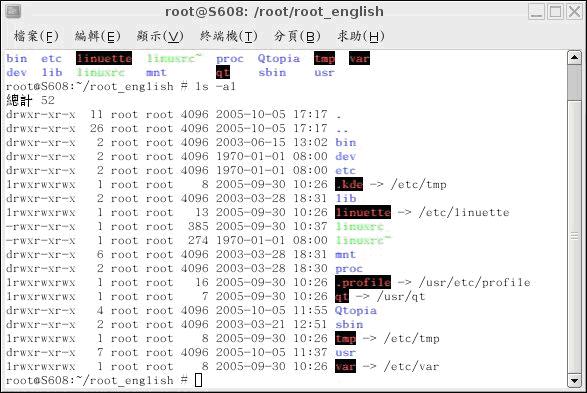Click the scrollbar track below the thumb
This screenshot has height=393, width=587.
[x=574, y=237]
